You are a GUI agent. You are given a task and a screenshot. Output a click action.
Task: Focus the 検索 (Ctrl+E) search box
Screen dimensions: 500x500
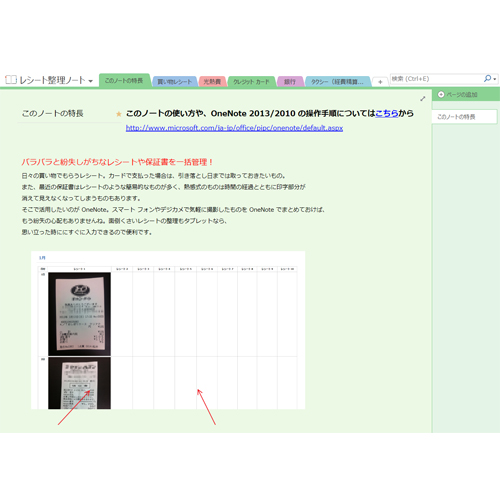click(x=437, y=79)
